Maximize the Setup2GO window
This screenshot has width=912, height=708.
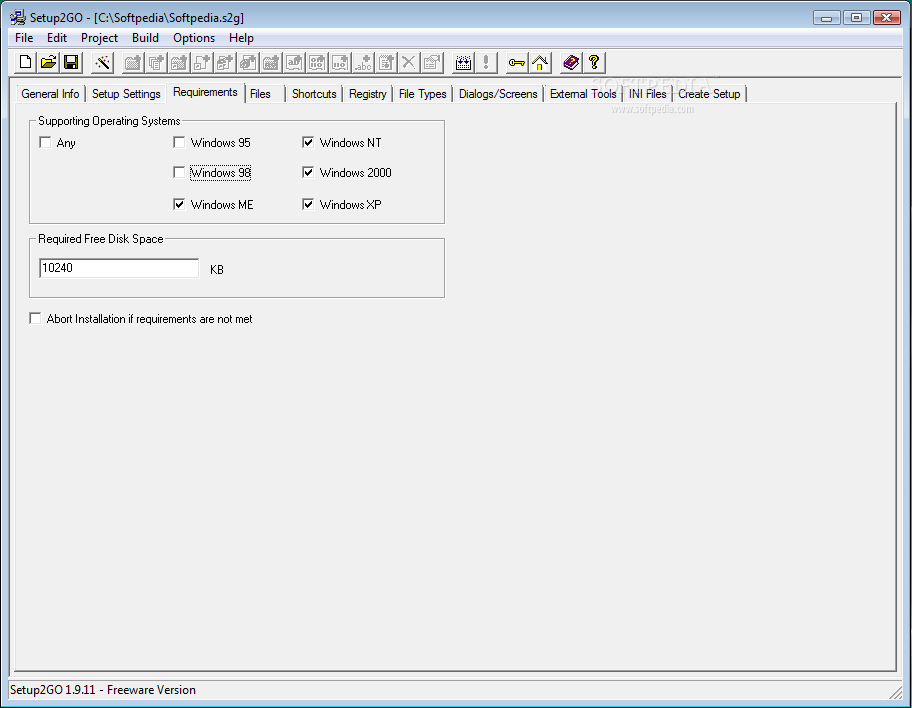(856, 17)
